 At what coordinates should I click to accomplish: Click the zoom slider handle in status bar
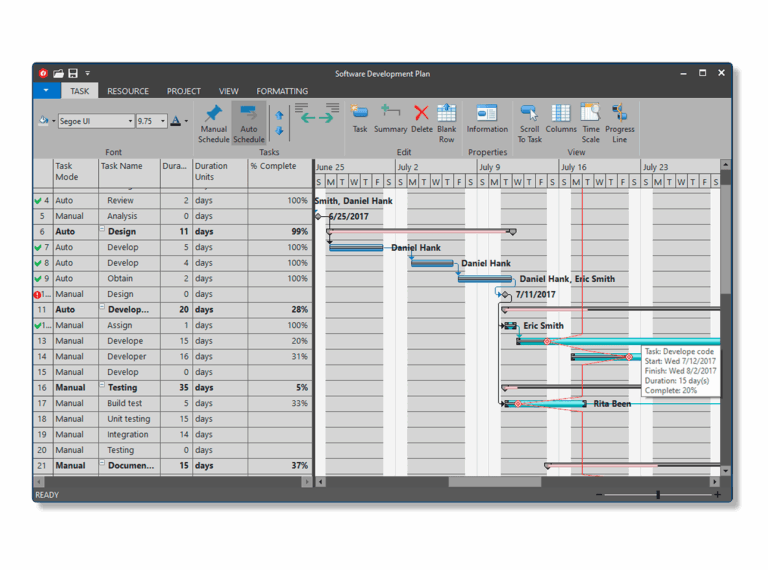[x=658, y=495]
